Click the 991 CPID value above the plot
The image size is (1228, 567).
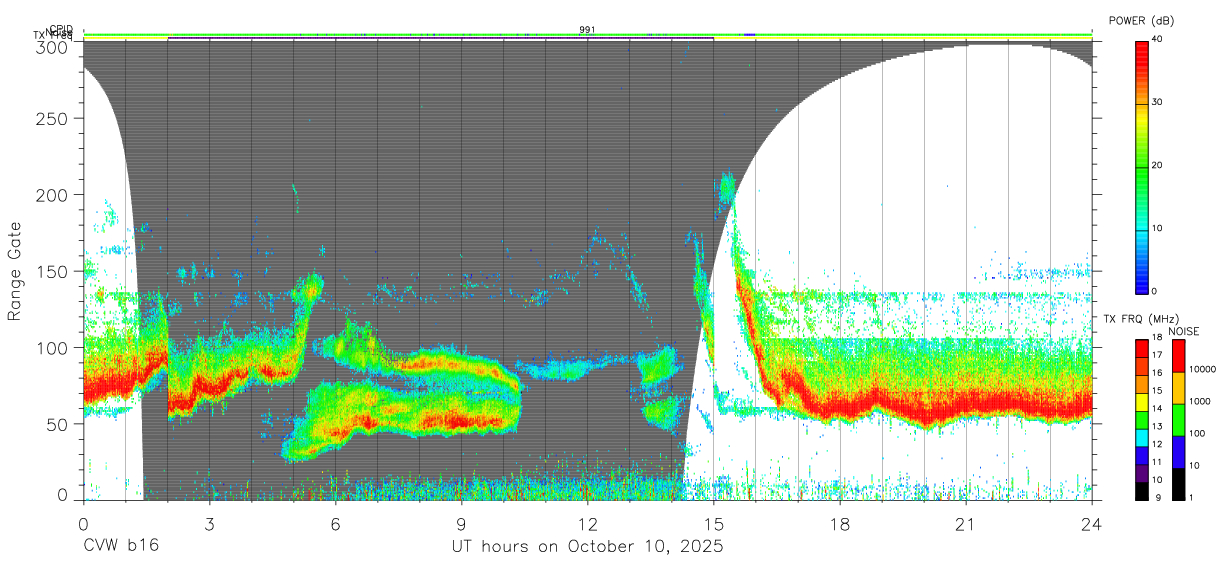pos(588,30)
